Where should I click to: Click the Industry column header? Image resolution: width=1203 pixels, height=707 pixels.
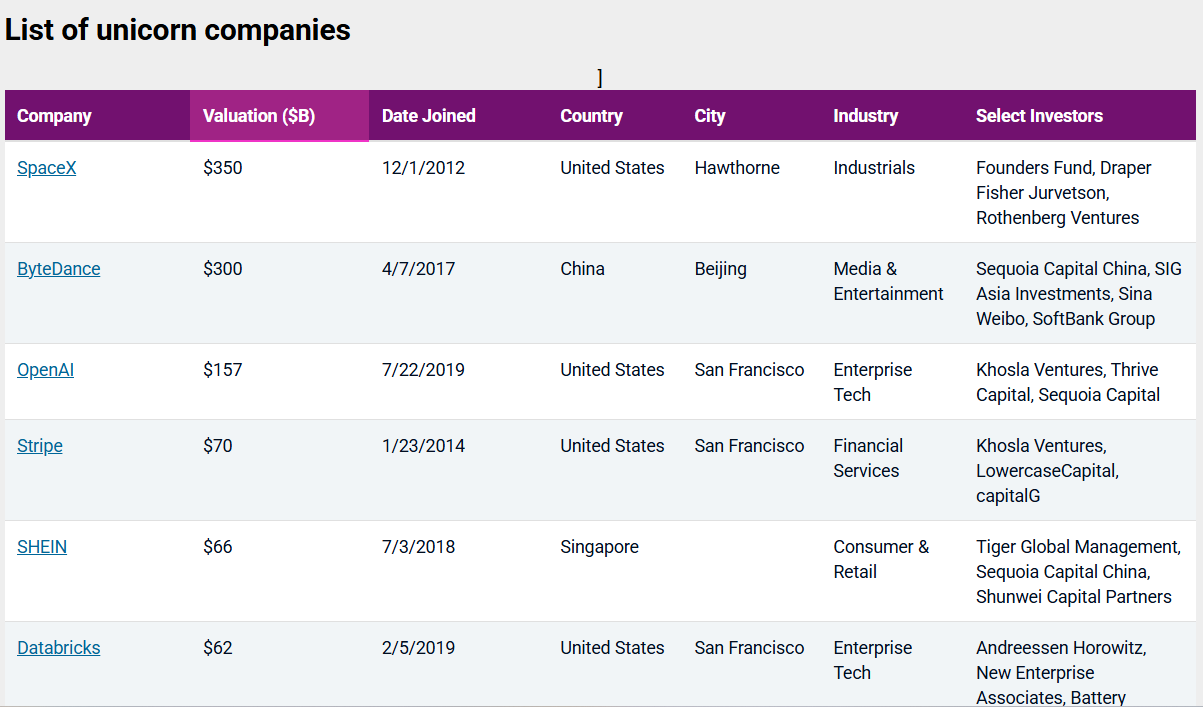(x=865, y=116)
